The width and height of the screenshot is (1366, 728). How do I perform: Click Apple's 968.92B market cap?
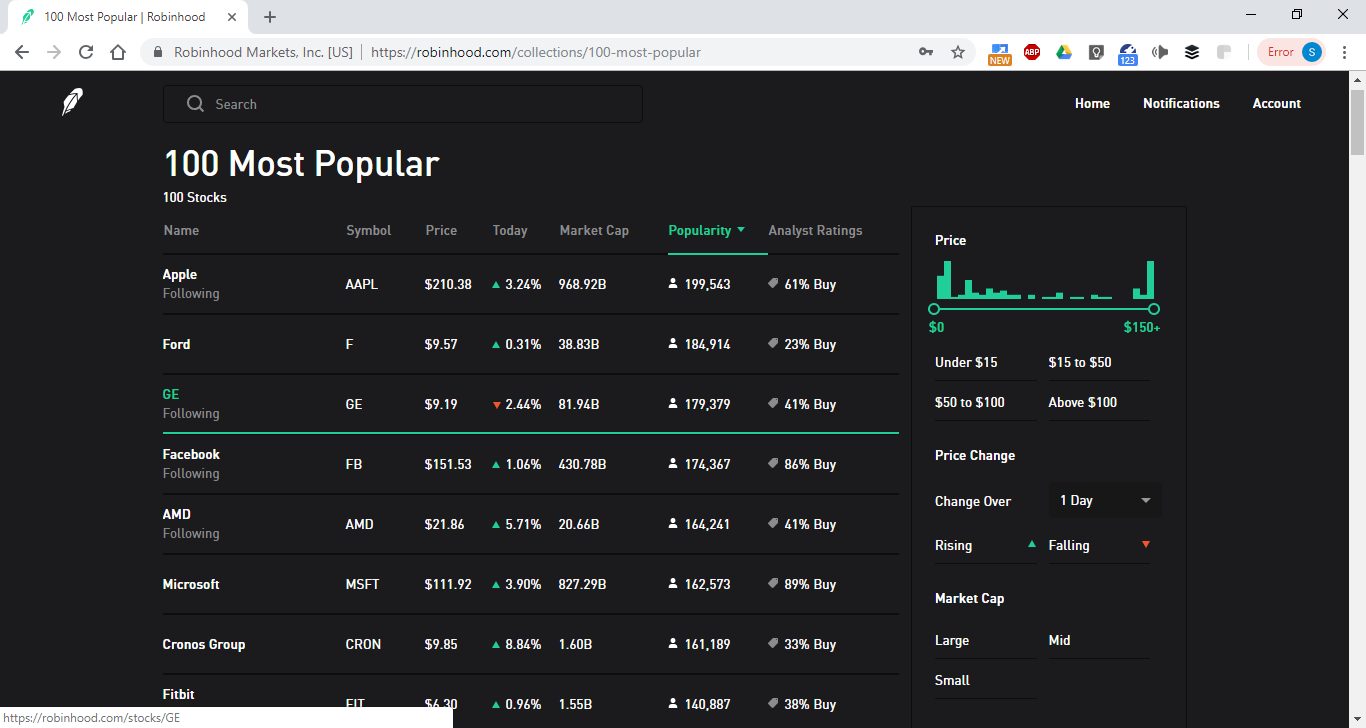tap(583, 284)
